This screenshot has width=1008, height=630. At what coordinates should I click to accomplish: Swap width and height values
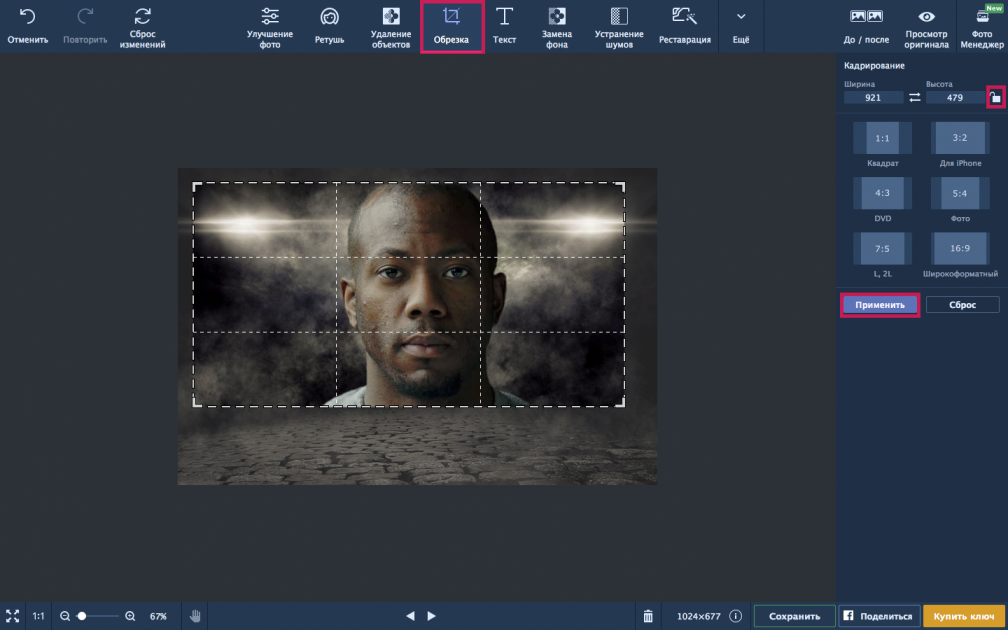914,98
